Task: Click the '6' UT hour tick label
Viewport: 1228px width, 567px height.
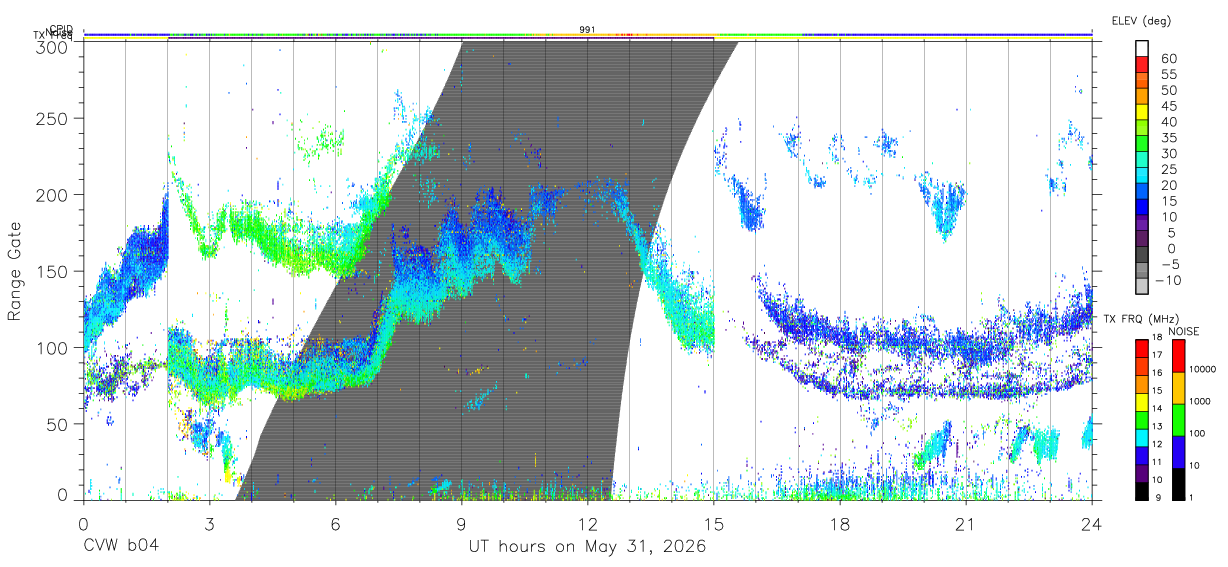Action: click(335, 523)
